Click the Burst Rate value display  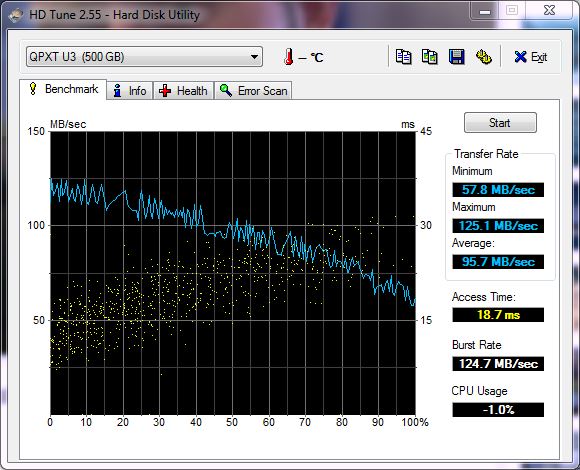(x=498, y=364)
